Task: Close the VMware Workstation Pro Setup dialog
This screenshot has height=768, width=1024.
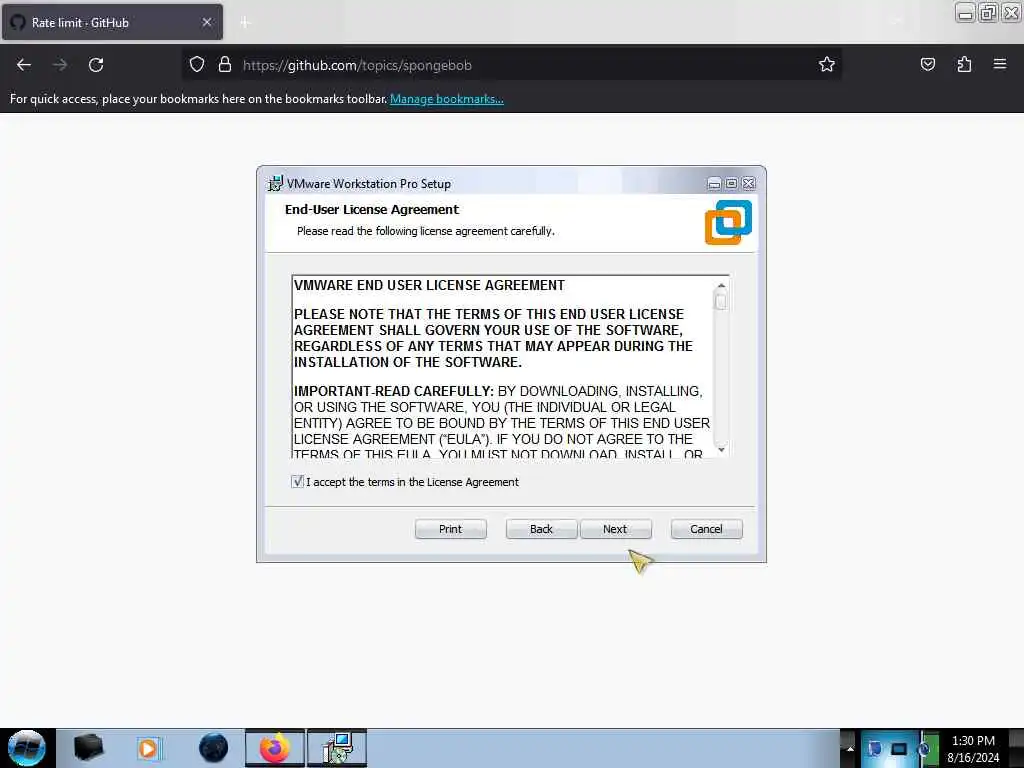Action: 748,184
